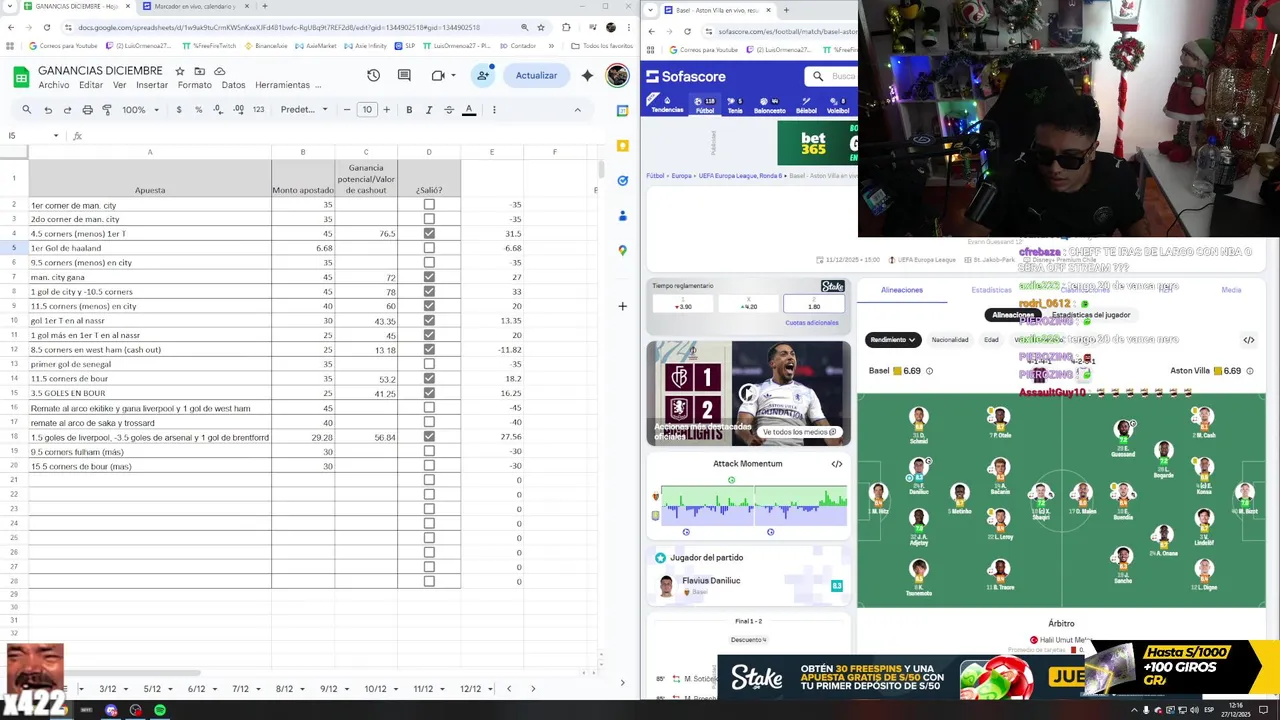Check cloud save status icon
1280x720 pixels.
click(x=220, y=71)
